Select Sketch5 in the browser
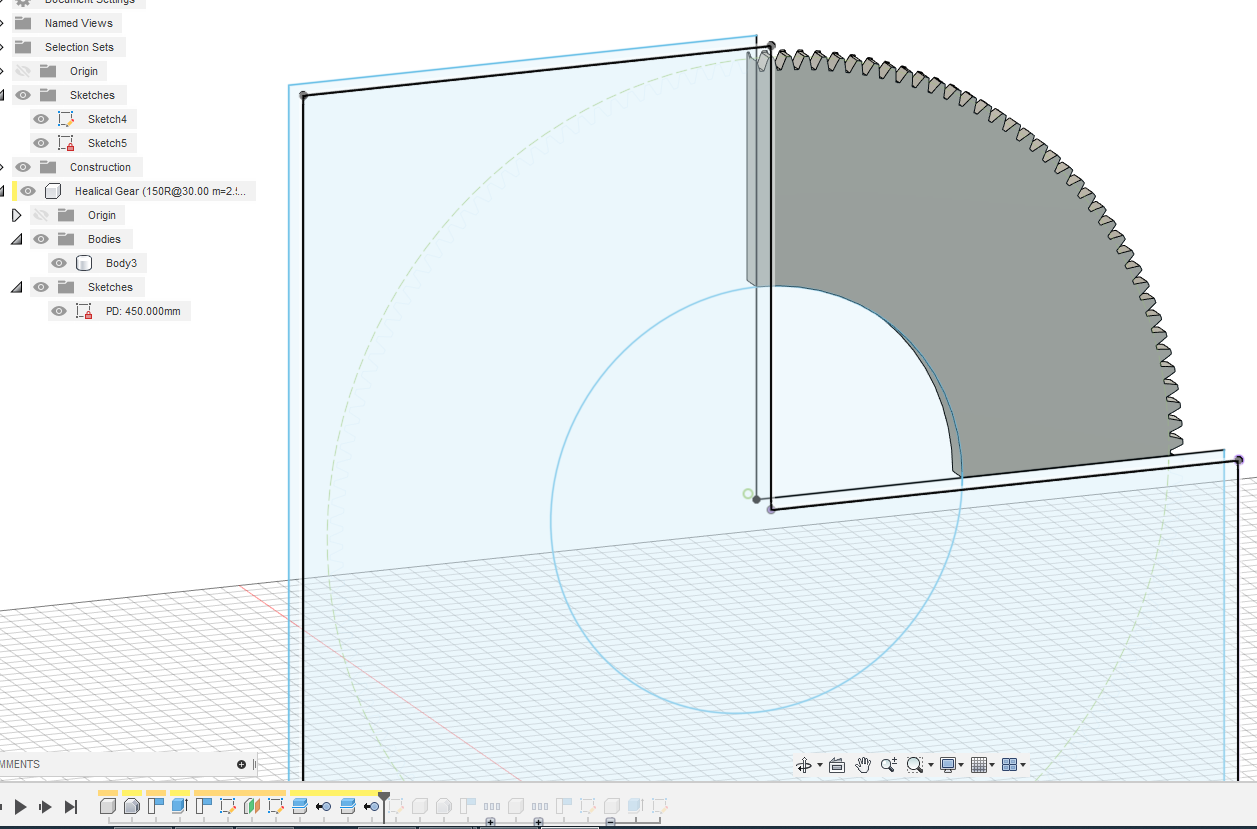The height and width of the screenshot is (829, 1257). (x=107, y=143)
